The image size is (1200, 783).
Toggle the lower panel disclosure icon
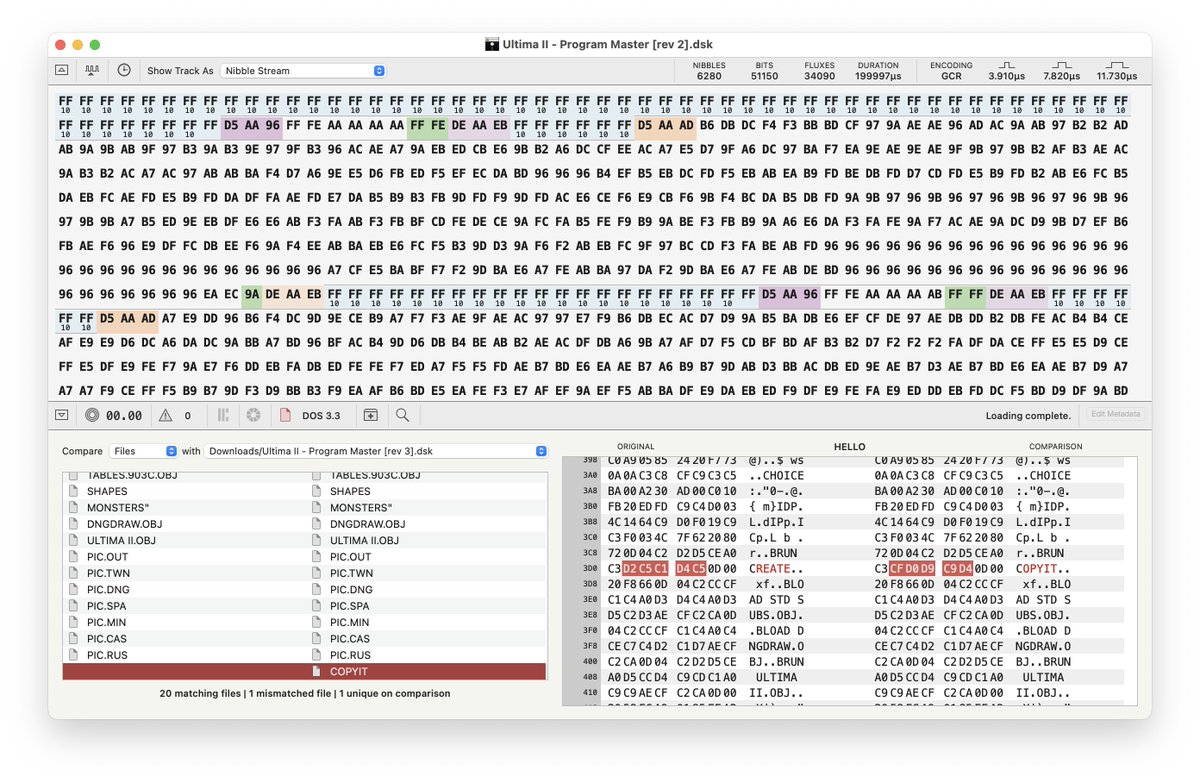click(x=62, y=415)
